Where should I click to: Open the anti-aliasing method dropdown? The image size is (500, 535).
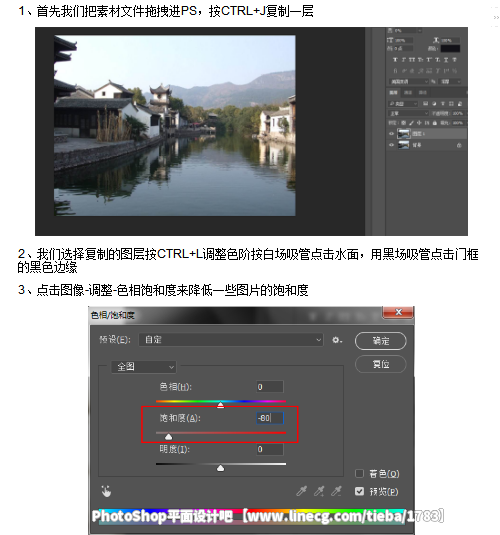pos(449,82)
